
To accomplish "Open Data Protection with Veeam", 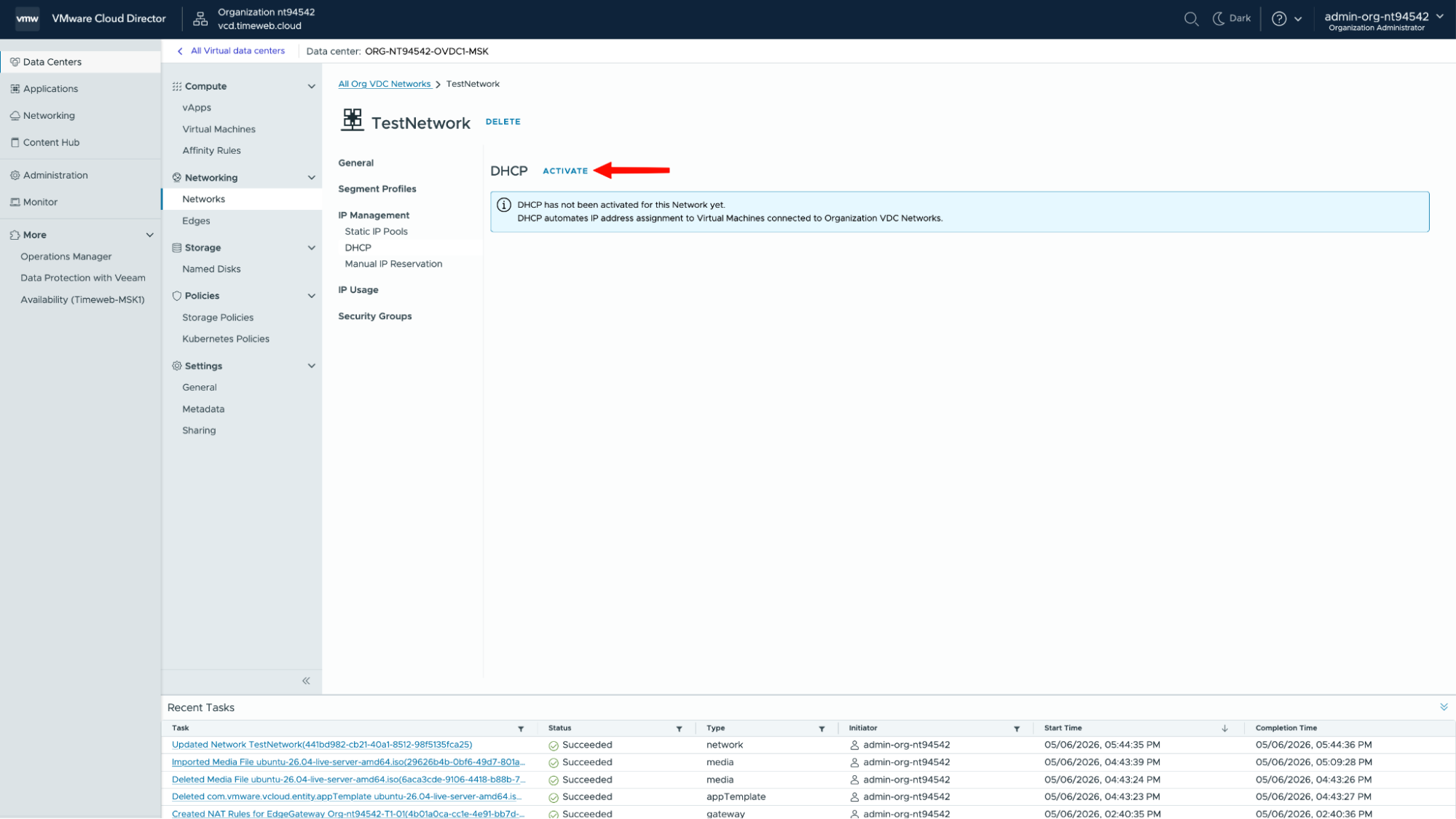I will pos(83,278).
